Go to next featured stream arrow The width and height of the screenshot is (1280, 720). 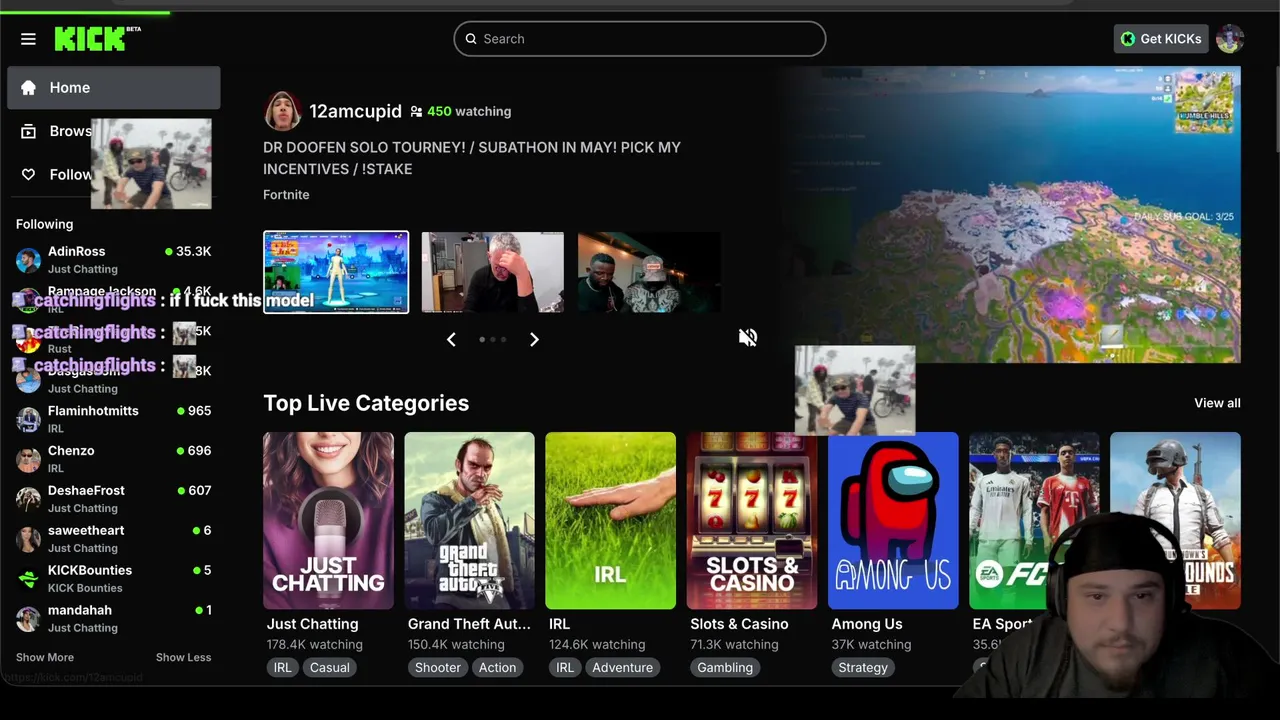(x=534, y=340)
